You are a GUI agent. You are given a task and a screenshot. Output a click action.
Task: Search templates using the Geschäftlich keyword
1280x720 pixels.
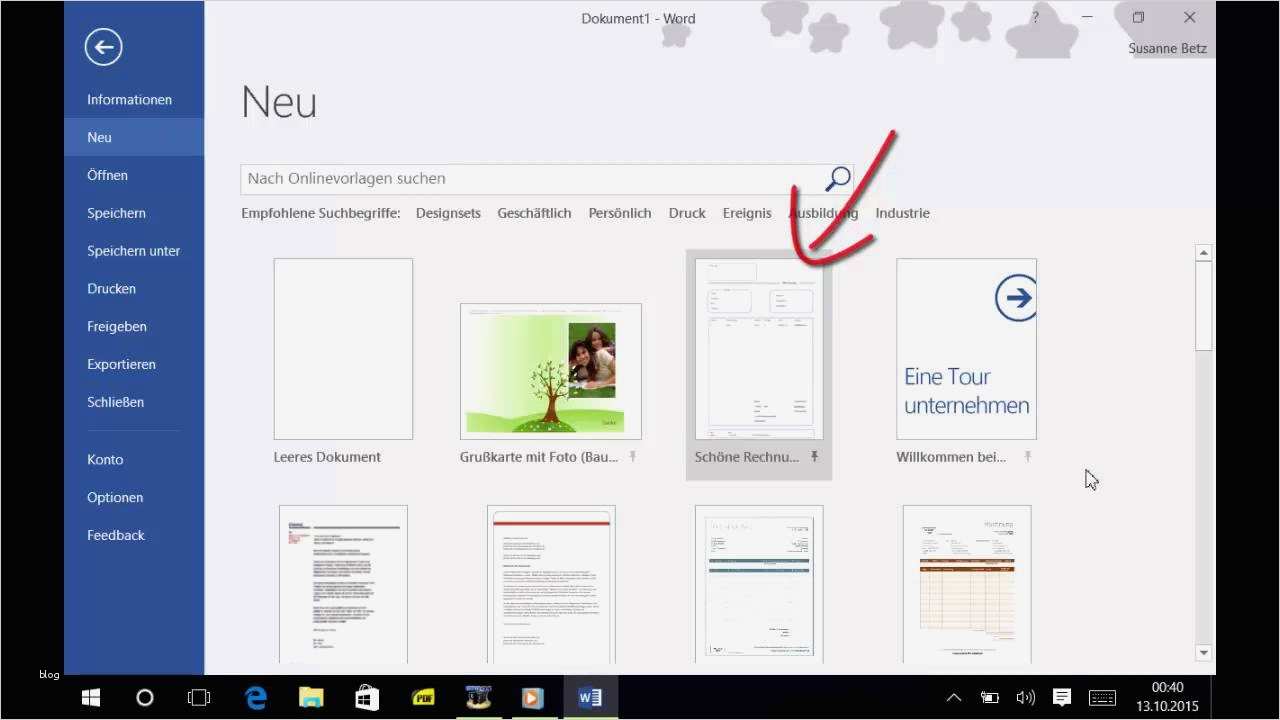click(534, 213)
